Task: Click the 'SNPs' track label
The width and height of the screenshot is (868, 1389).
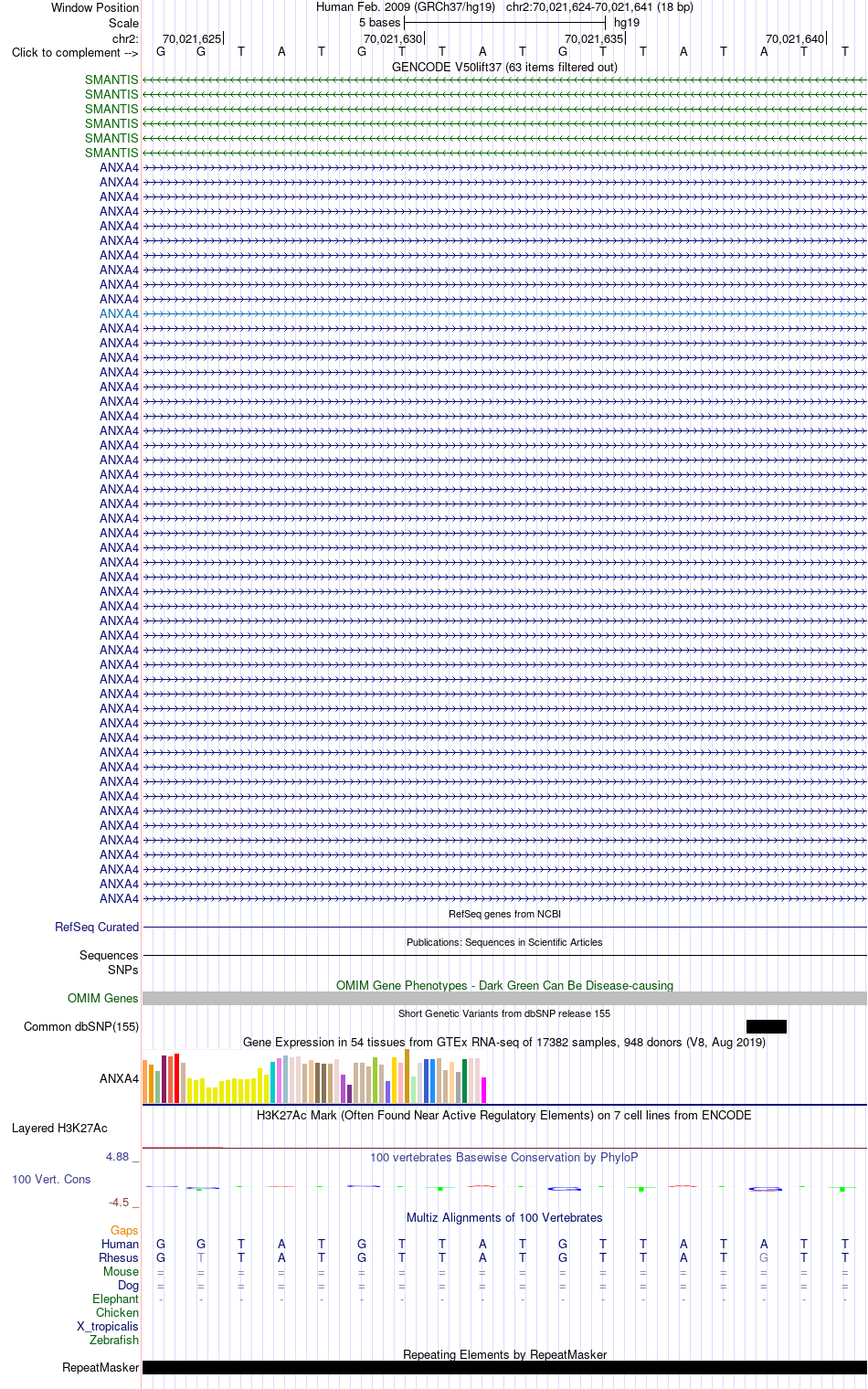Action: tap(123, 970)
